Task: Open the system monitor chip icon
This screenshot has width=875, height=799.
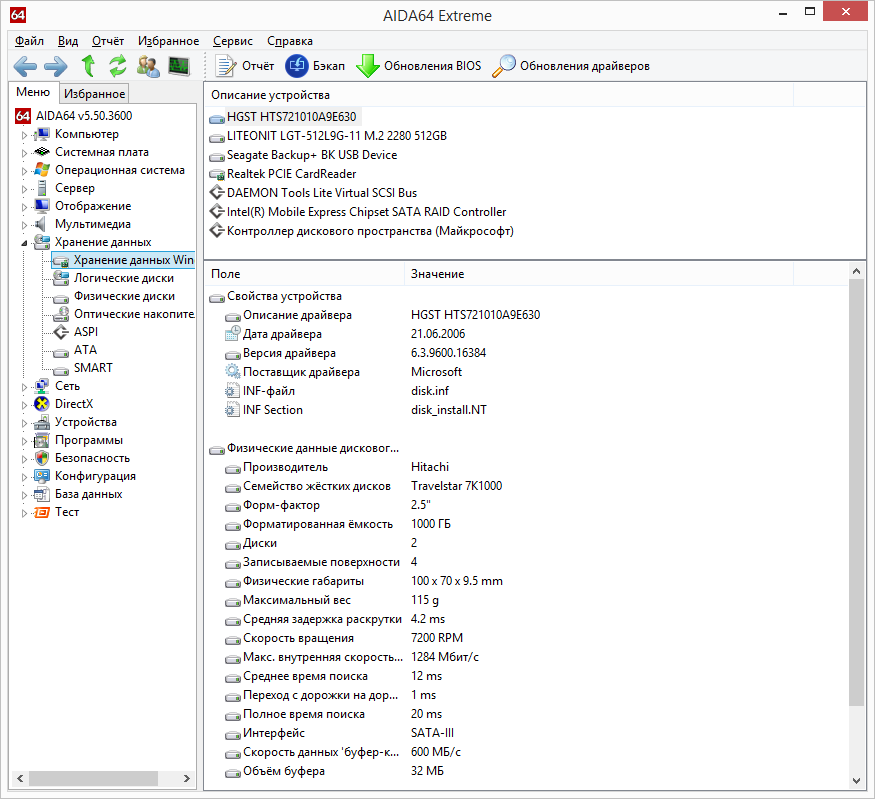Action: [x=179, y=66]
